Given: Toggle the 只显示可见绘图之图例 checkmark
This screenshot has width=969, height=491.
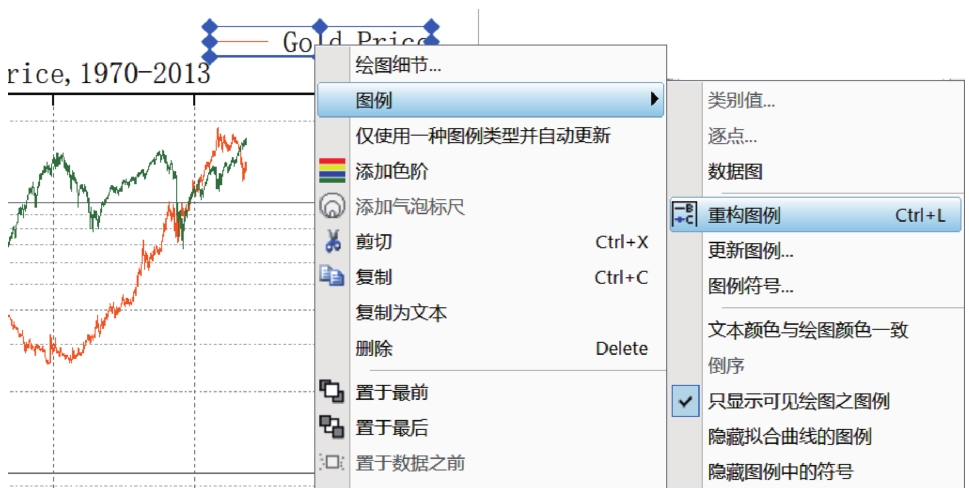Looking at the screenshot, I should click(685, 401).
